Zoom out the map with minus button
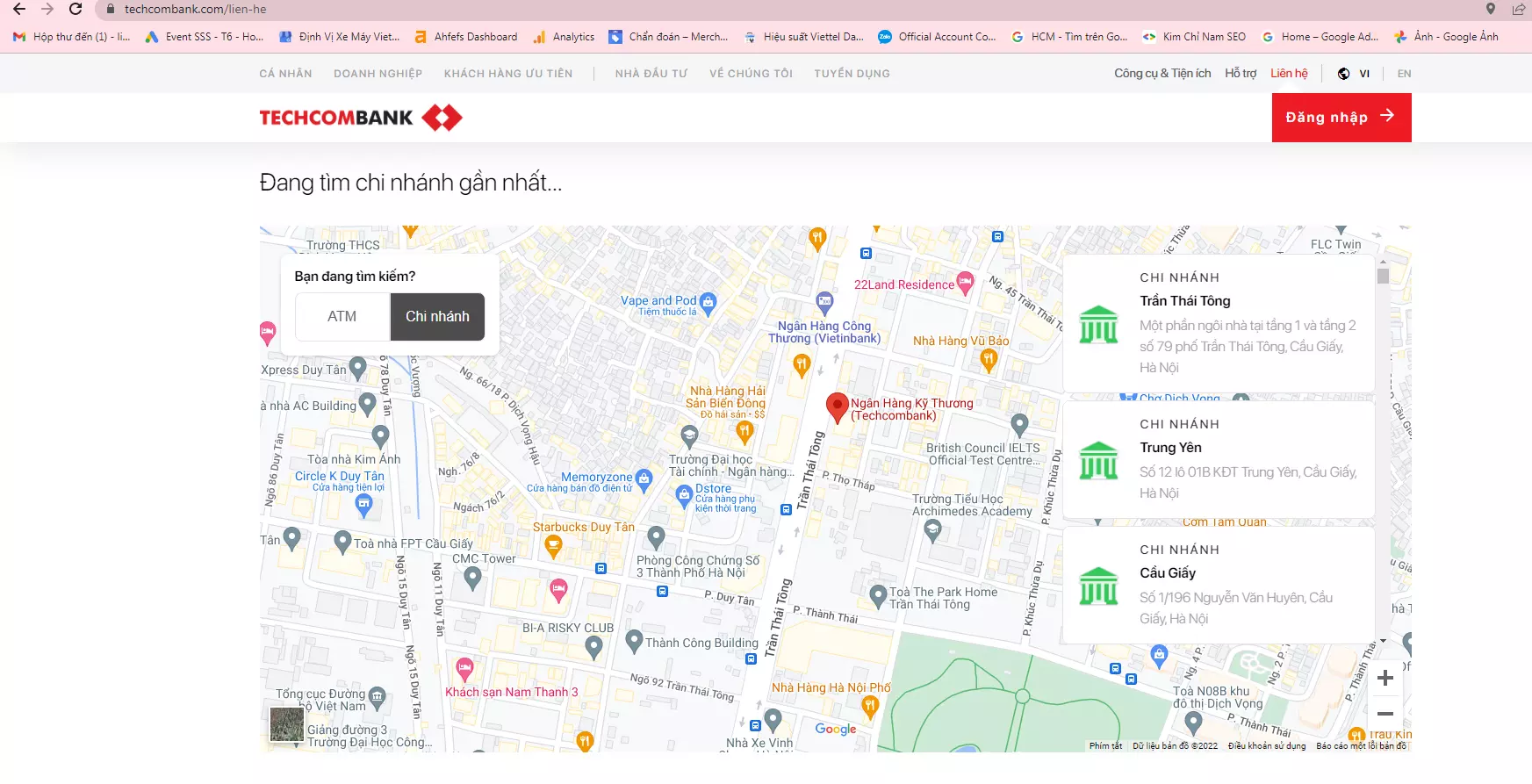Viewport: 1532px width, 784px height. point(1385,714)
